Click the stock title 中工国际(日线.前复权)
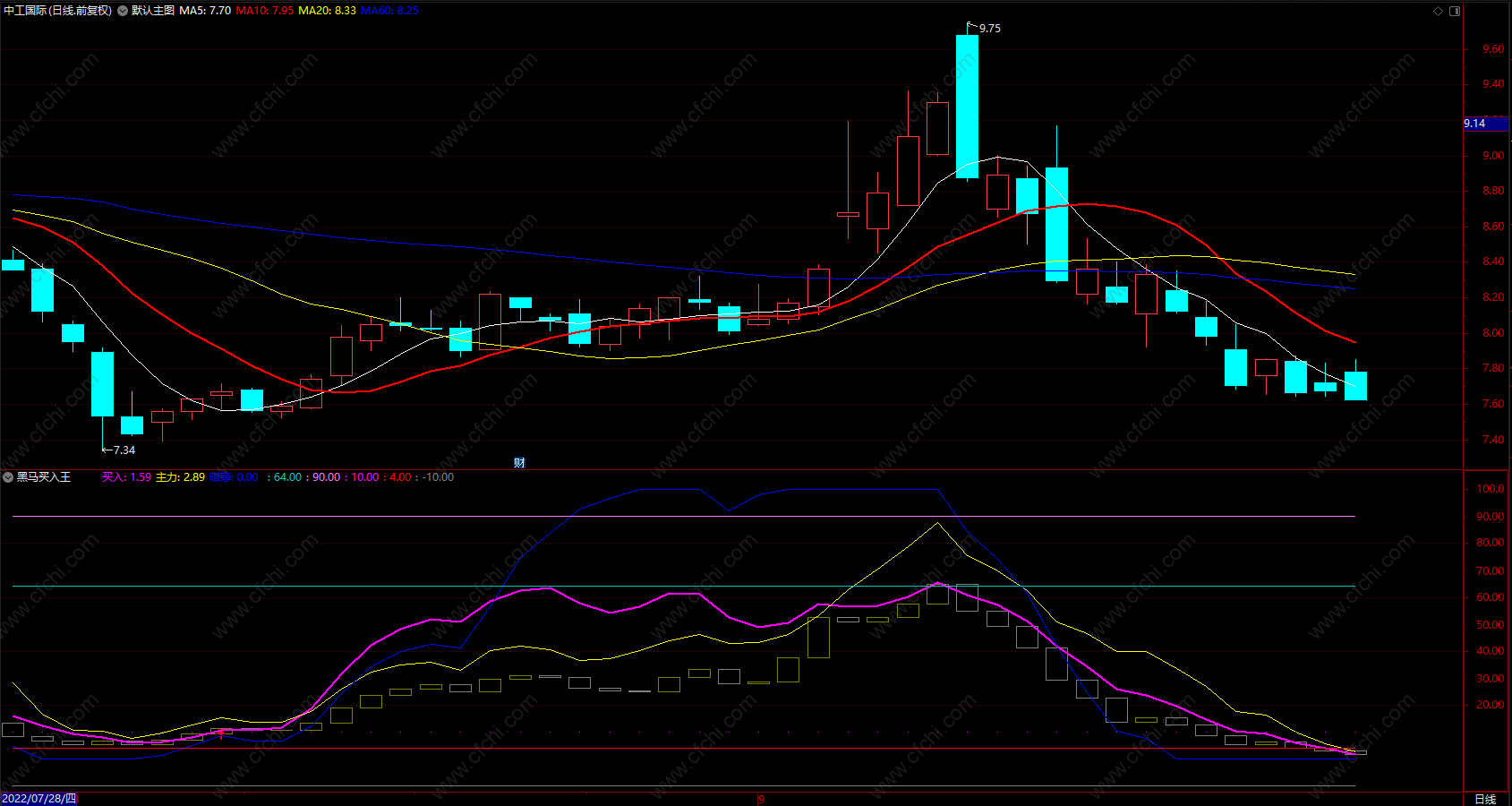This screenshot has height=806, width=1512. (x=58, y=11)
